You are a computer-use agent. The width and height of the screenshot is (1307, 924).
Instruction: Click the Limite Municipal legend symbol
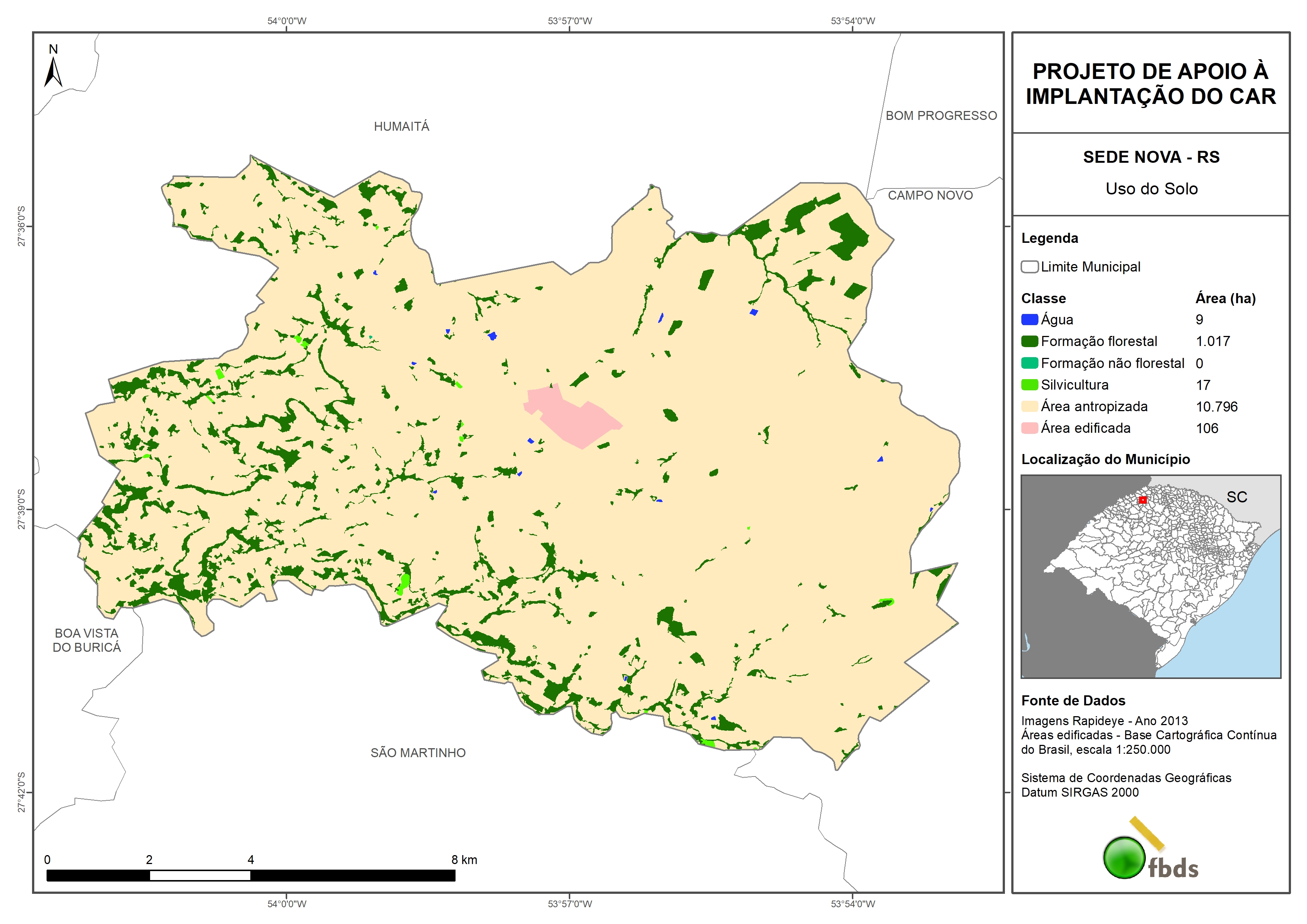(x=1029, y=266)
